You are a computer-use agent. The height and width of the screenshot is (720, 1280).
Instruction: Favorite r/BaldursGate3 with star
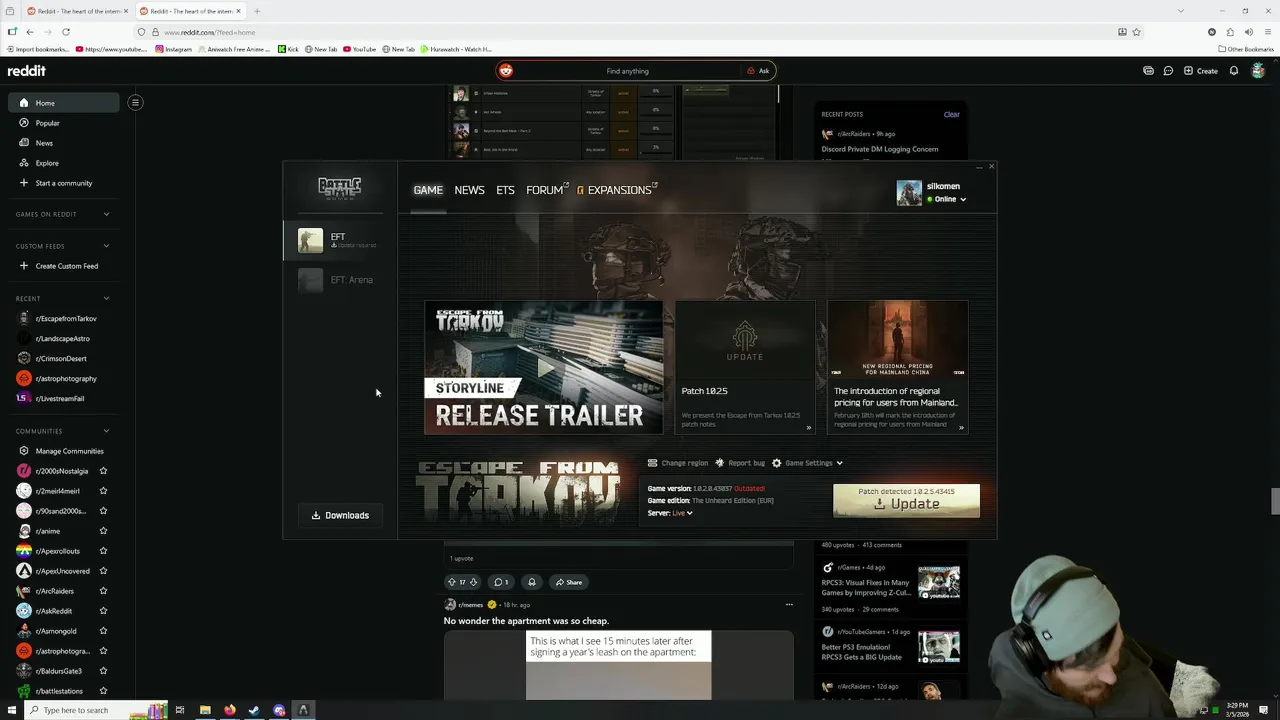click(x=103, y=671)
